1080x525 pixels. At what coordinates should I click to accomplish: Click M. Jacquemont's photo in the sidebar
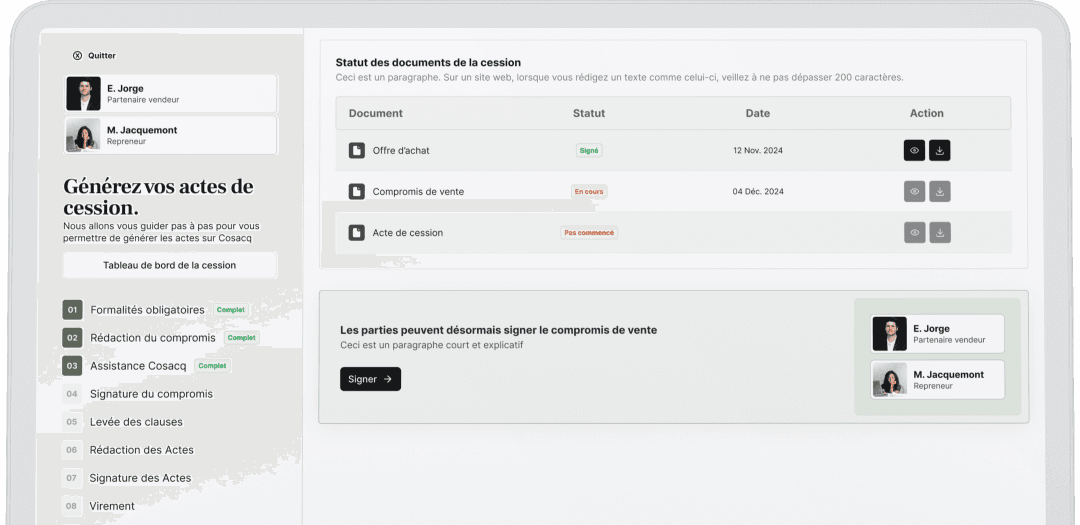[x=83, y=135]
